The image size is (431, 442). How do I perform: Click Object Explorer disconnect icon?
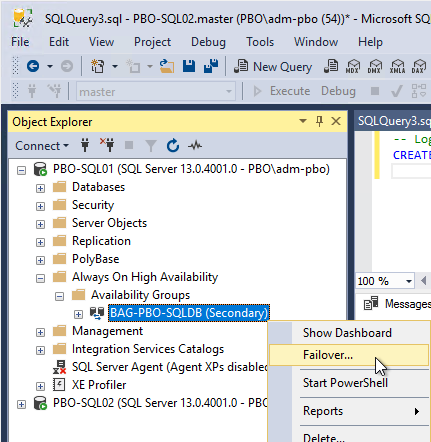point(107,145)
